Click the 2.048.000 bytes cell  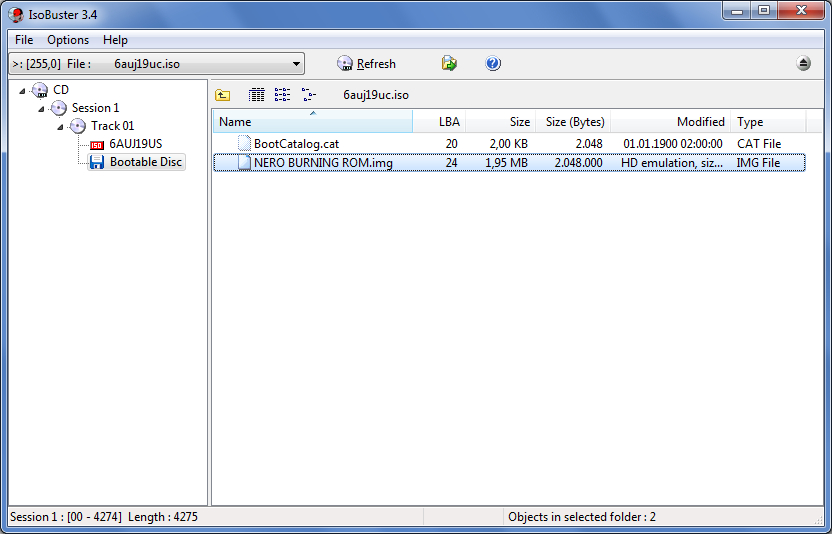(578, 163)
